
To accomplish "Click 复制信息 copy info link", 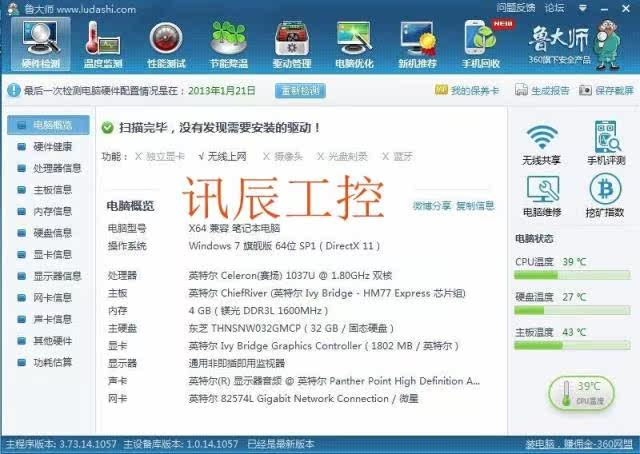I will pyautogui.click(x=475, y=205).
